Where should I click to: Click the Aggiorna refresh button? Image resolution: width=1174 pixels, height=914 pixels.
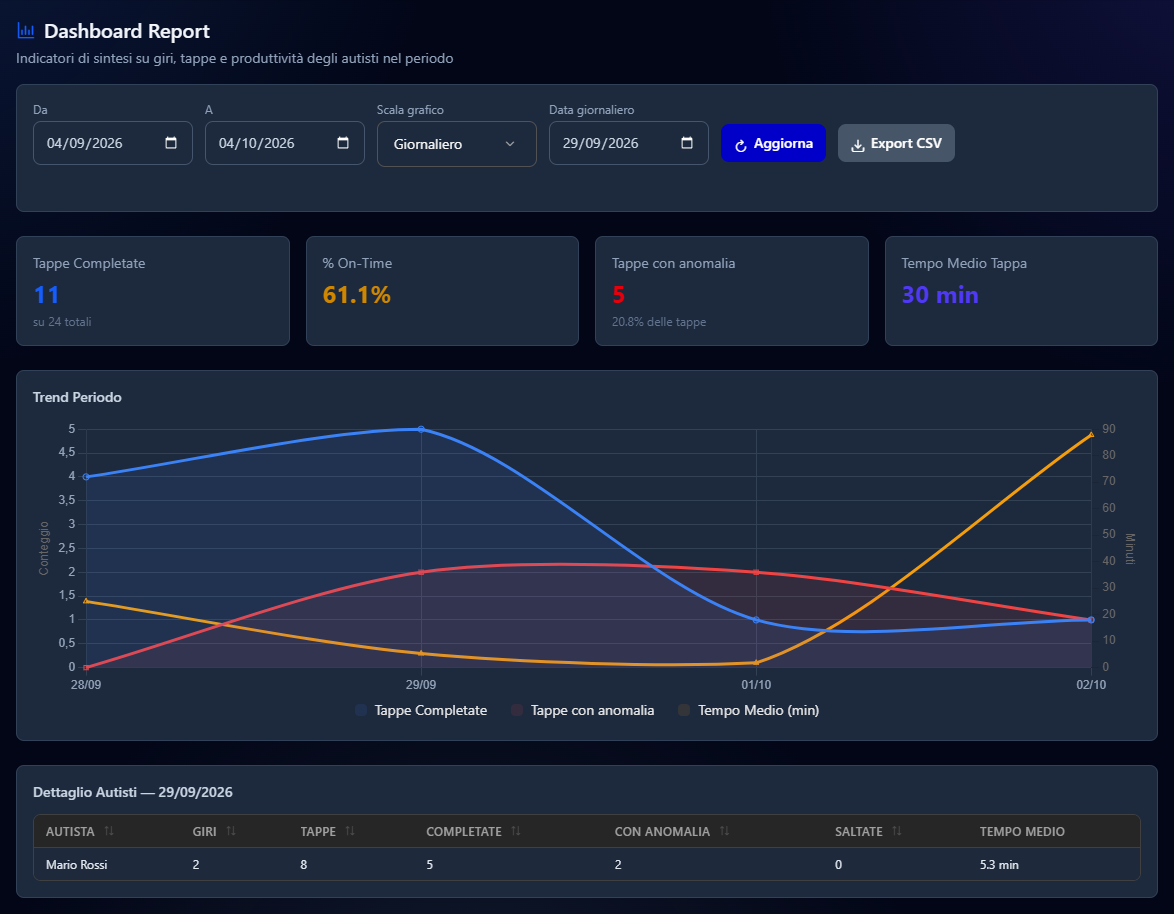coord(773,143)
